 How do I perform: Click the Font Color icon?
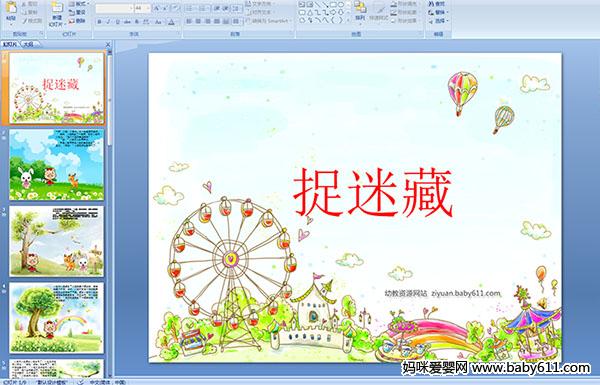[x=171, y=22]
